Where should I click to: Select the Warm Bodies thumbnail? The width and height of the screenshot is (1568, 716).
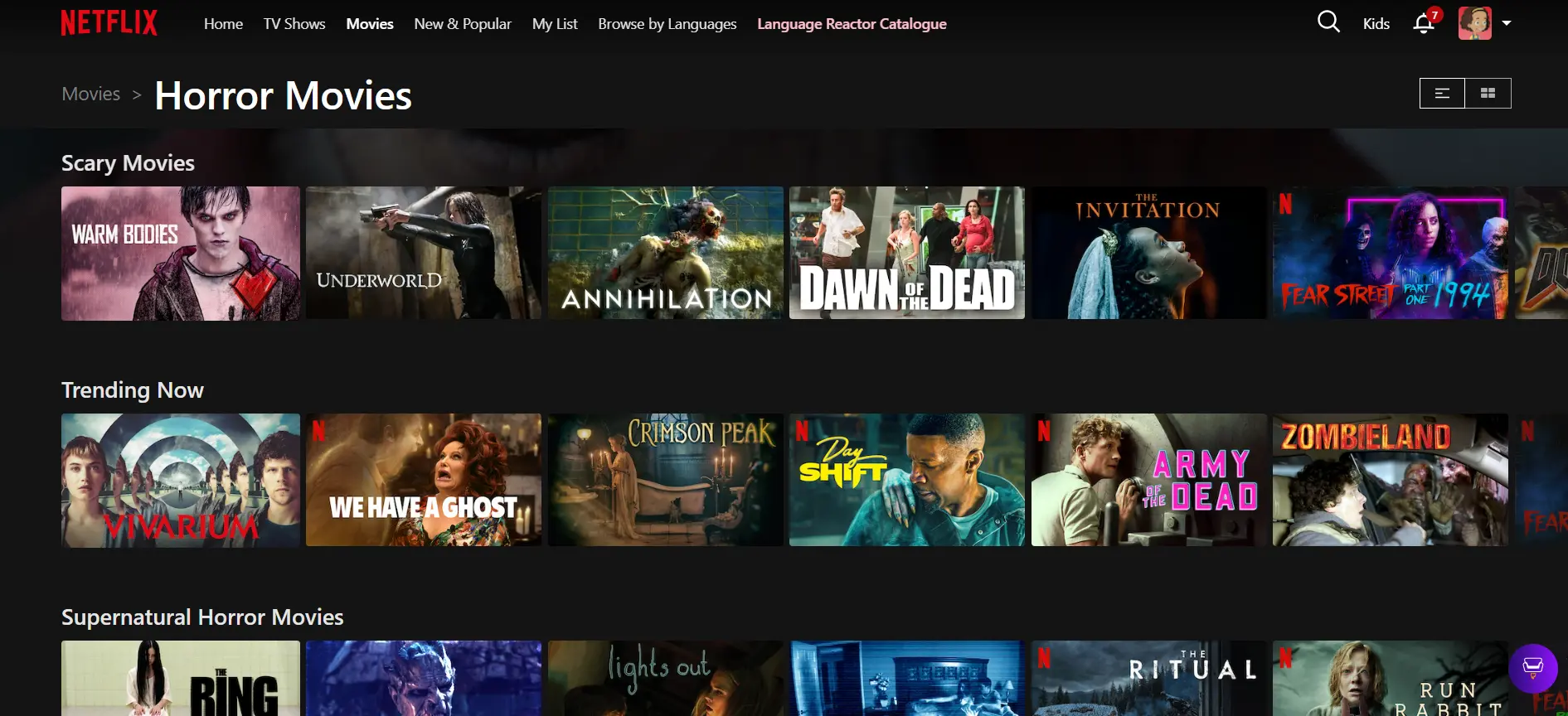point(181,254)
